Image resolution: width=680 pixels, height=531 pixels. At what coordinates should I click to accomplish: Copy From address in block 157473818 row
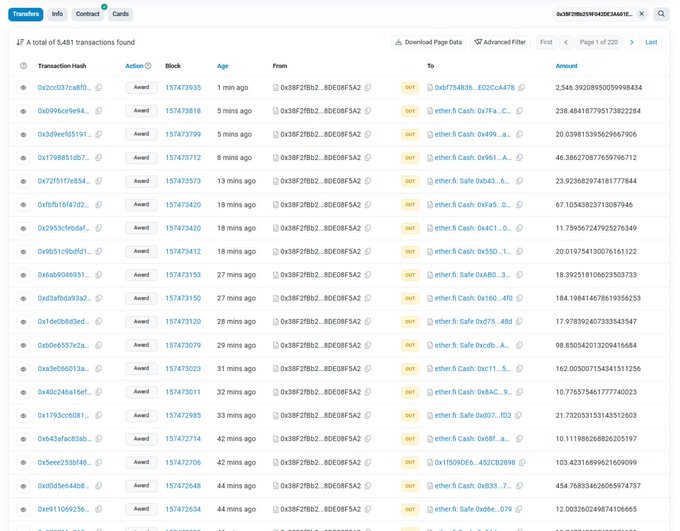(368, 111)
